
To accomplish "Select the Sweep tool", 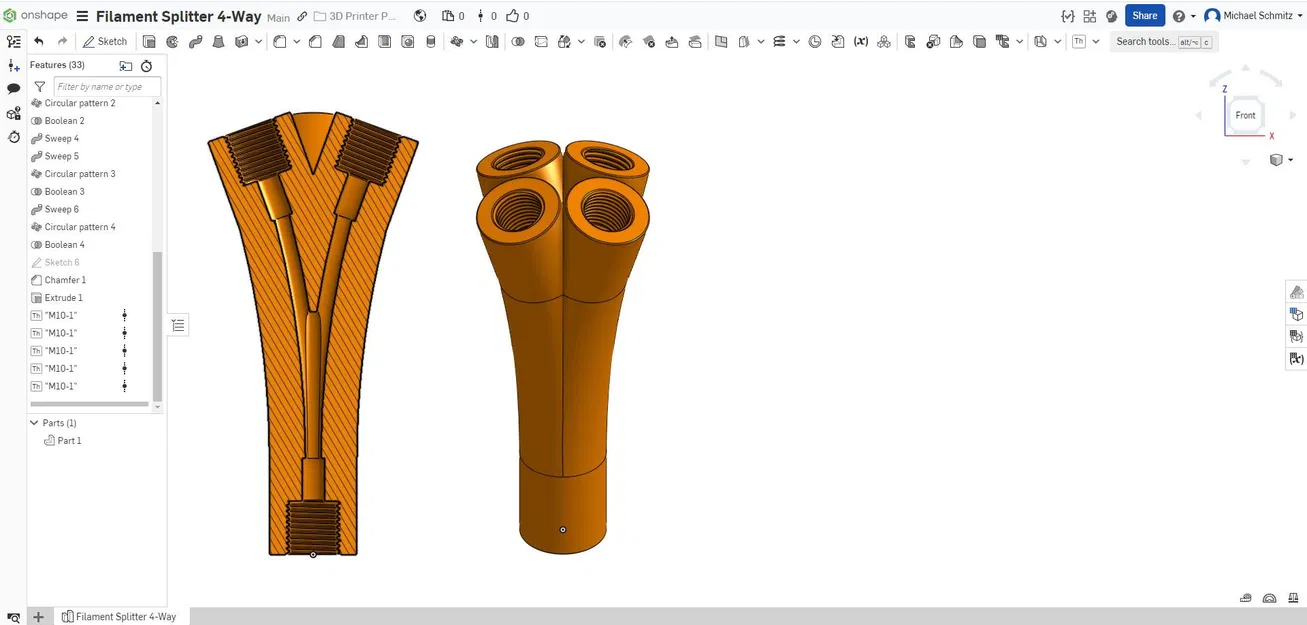I will point(196,41).
